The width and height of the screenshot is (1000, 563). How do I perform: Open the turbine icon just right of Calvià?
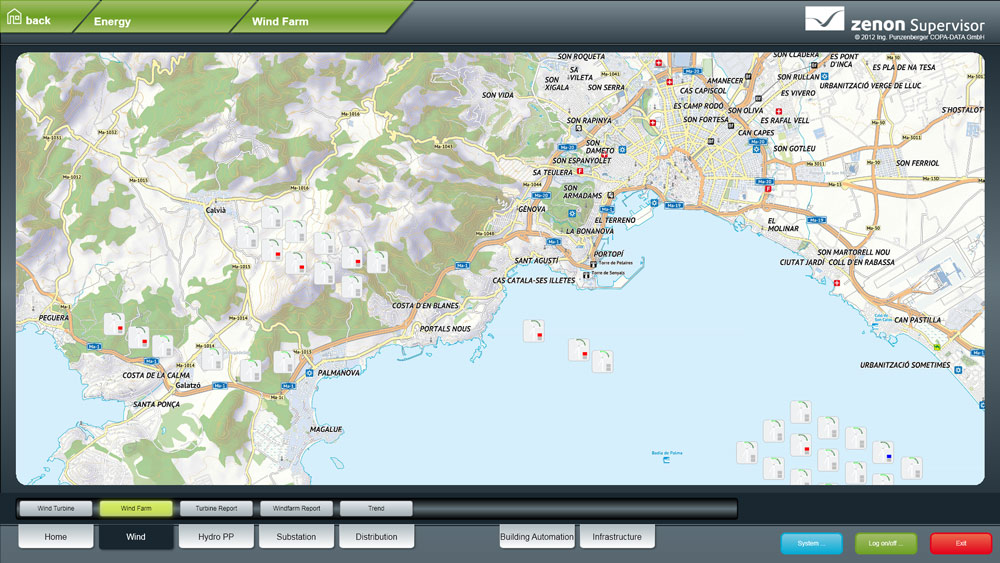tap(271, 217)
